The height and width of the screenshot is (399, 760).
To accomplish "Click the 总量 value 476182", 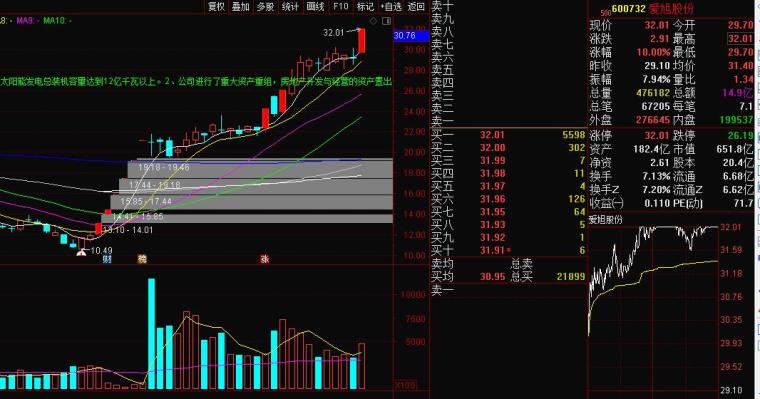I will (652, 93).
